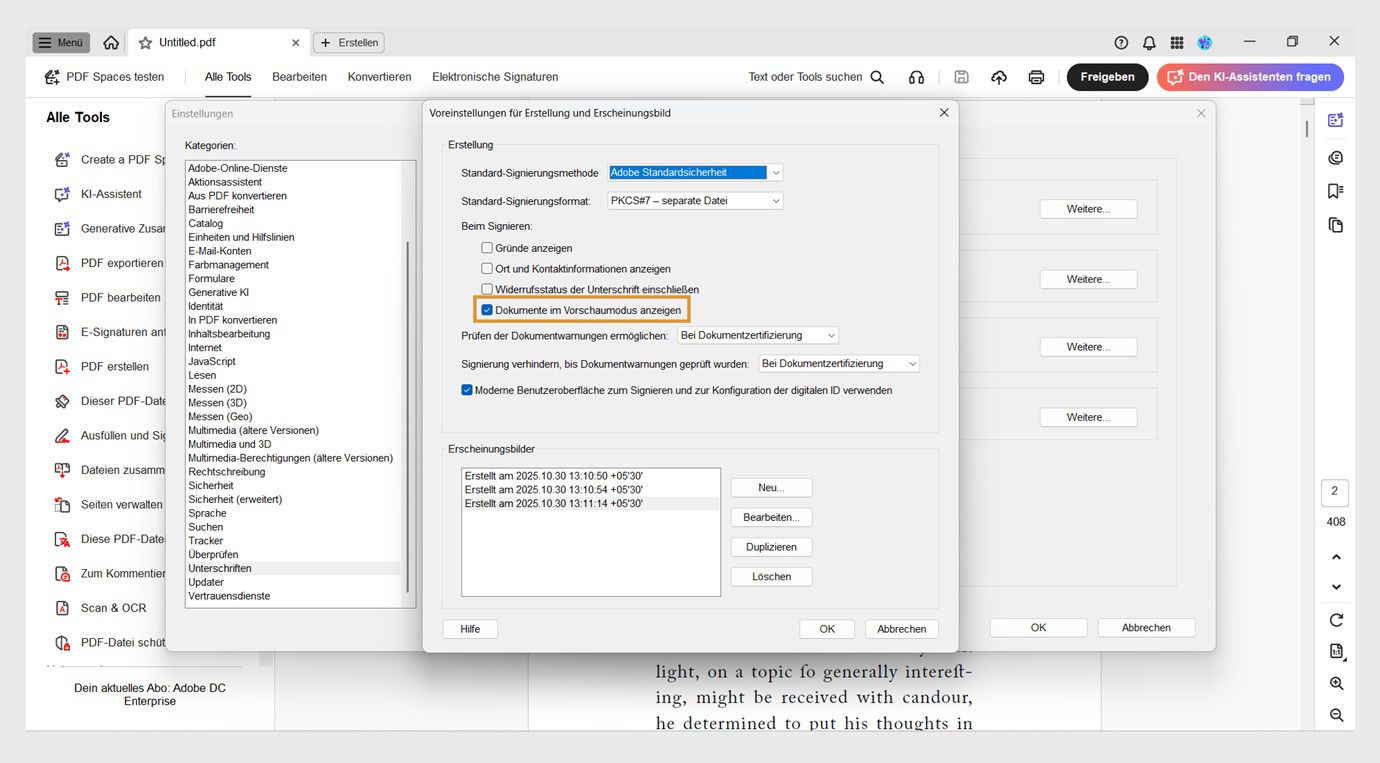
Task: Tick Ort und Kontaktinformationen anzeigen
Action: (x=487, y=269)
